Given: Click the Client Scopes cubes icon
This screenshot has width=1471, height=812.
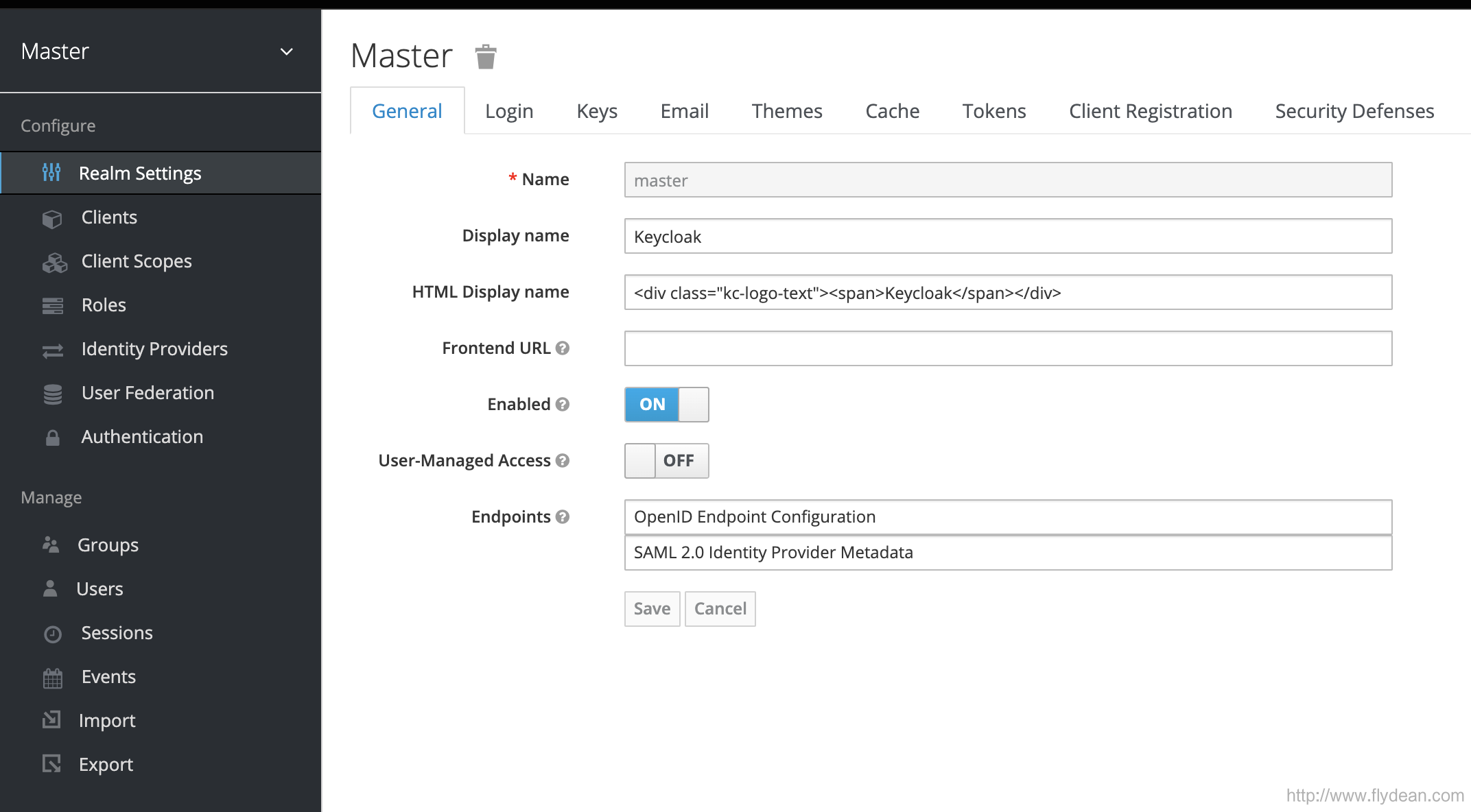Looking at the screenshot, I should [x=55, y=262].
